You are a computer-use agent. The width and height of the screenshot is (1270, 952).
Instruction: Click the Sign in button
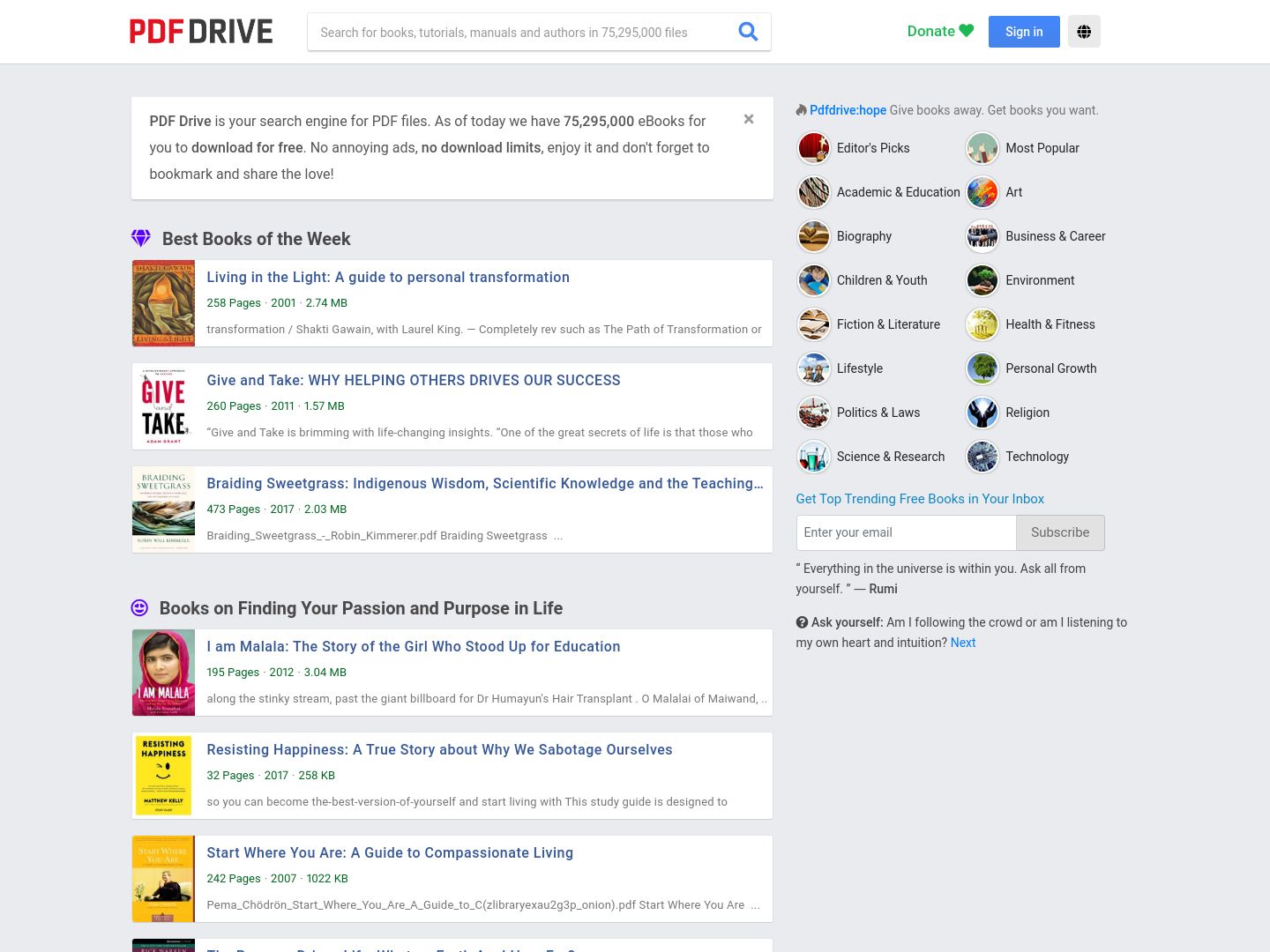pos(1024,32)
